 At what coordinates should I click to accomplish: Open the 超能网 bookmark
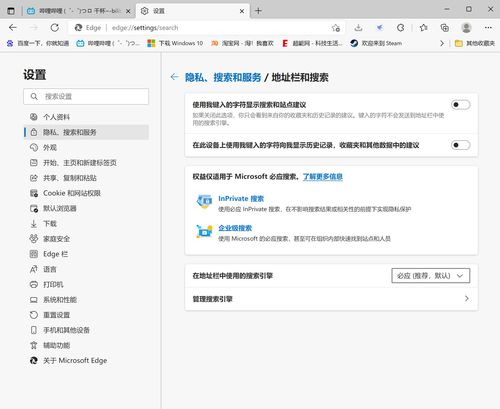pyautogui.click(x=312, y=43)
